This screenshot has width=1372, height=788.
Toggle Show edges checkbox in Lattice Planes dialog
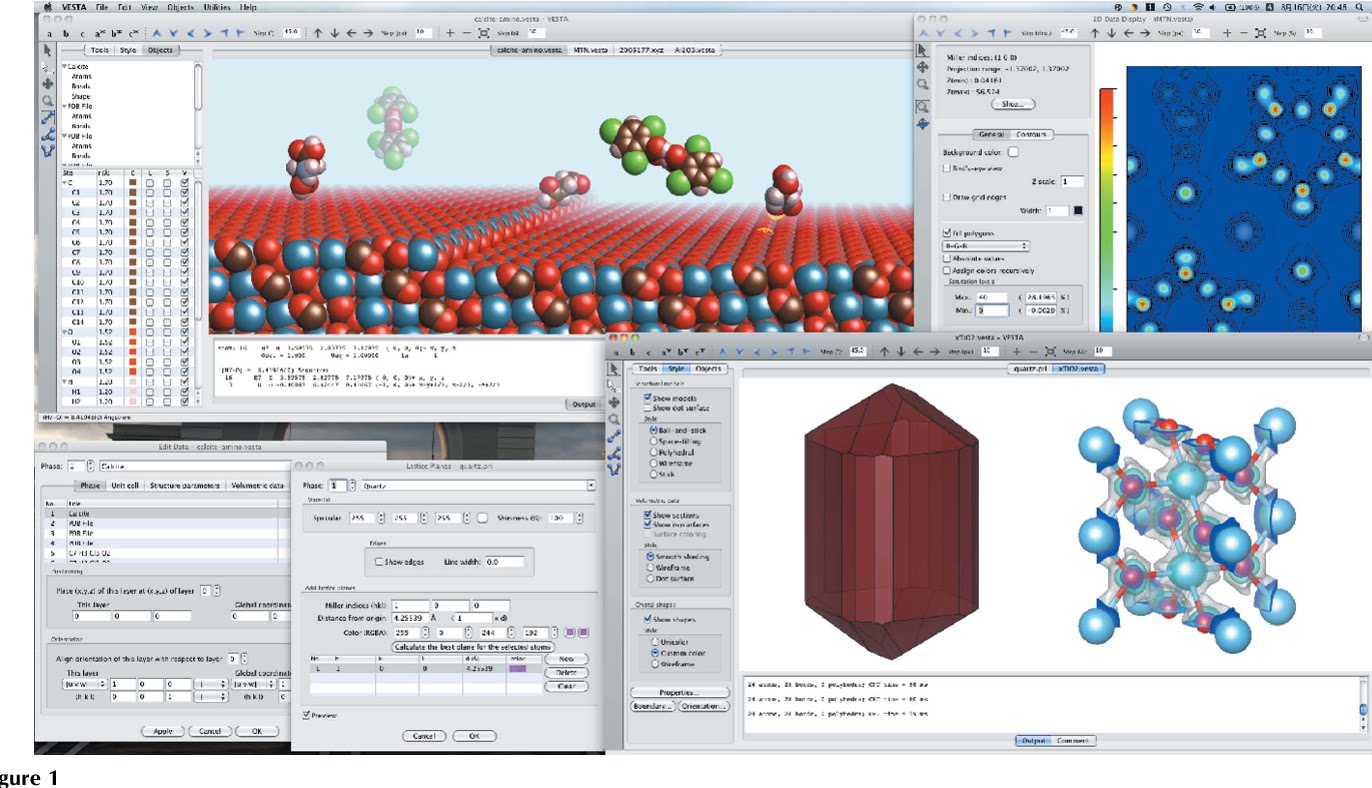379,563
